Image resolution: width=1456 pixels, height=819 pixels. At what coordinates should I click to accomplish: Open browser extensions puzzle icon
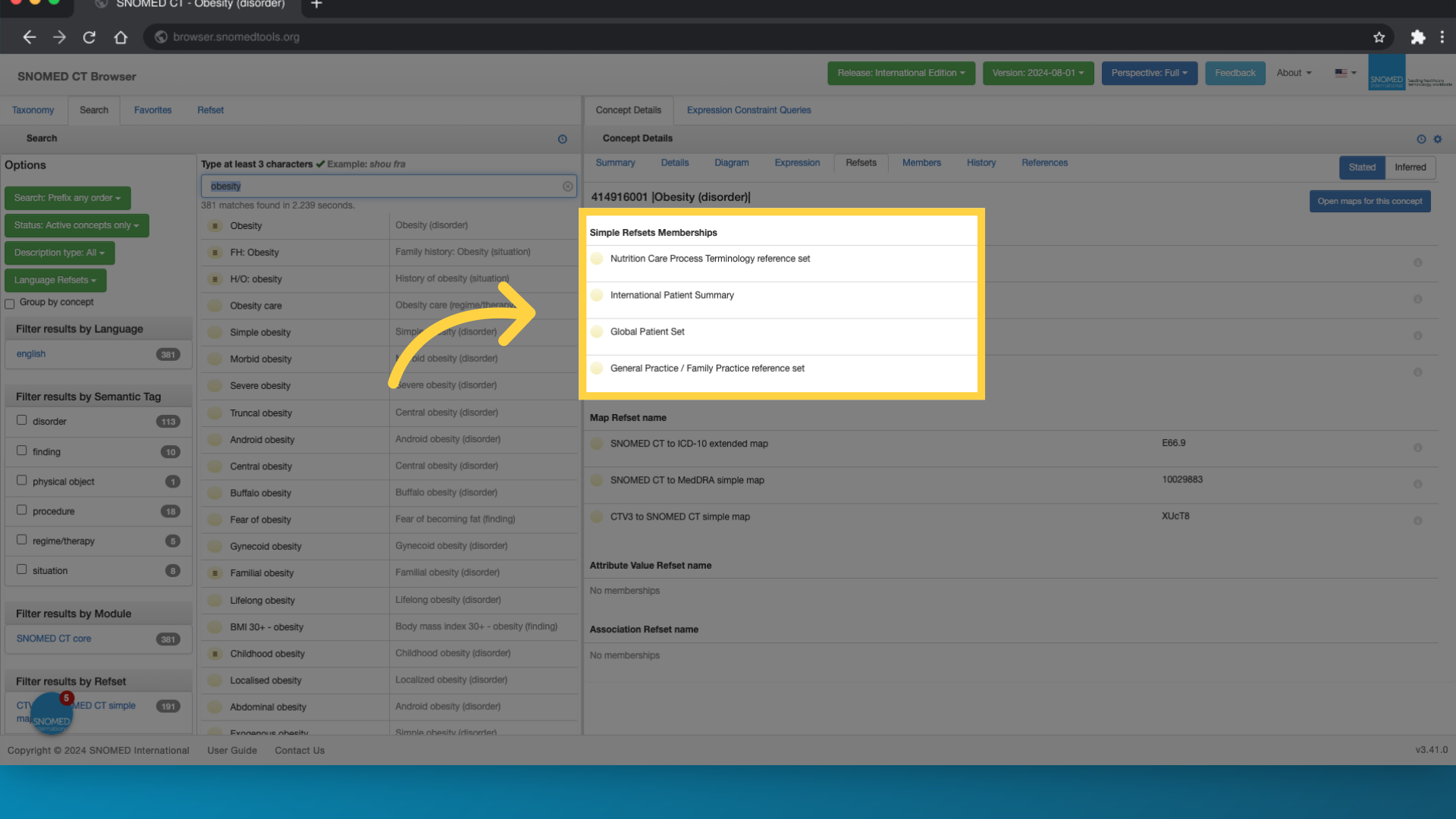point(1417,37)
